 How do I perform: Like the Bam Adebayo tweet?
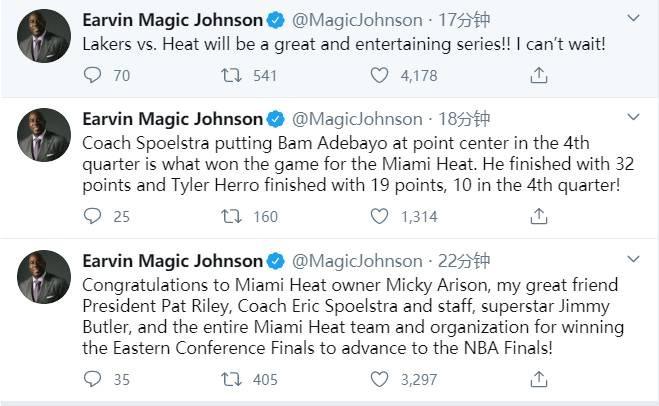(379, 215)
